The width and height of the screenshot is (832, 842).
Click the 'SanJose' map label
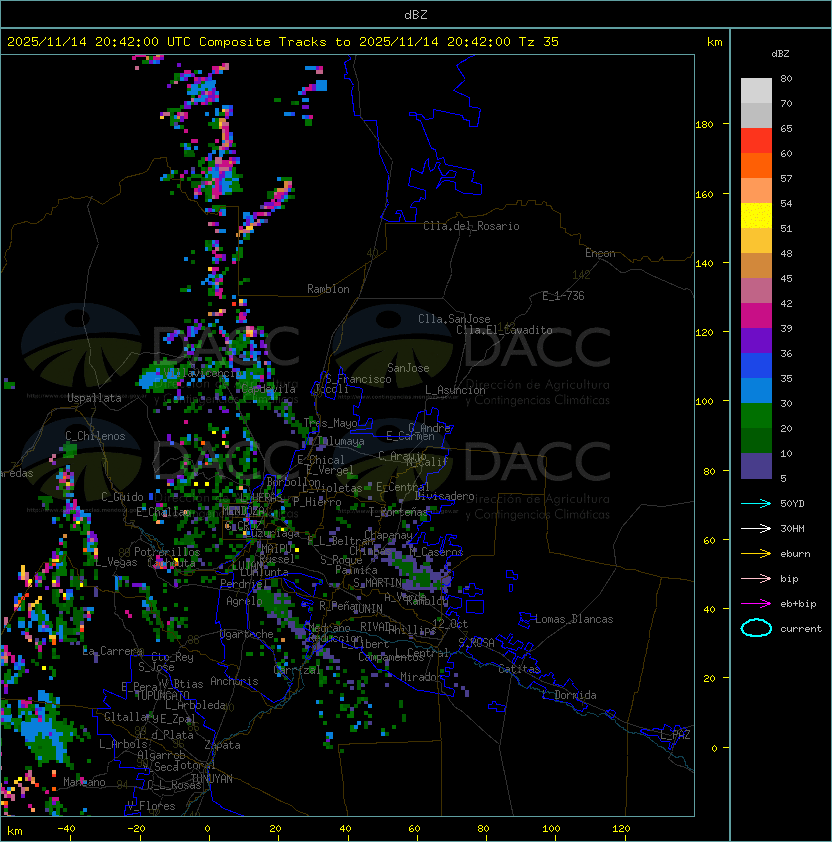pos(408,368)
